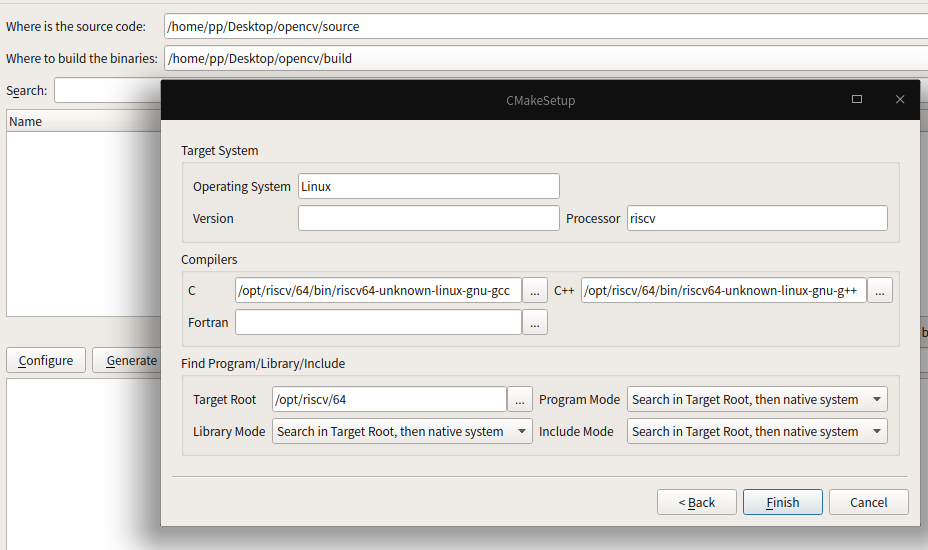This screenshot has width=928, height=550.
Task: Click the CMakeSetup title bar text
Action: coord(540,100)
